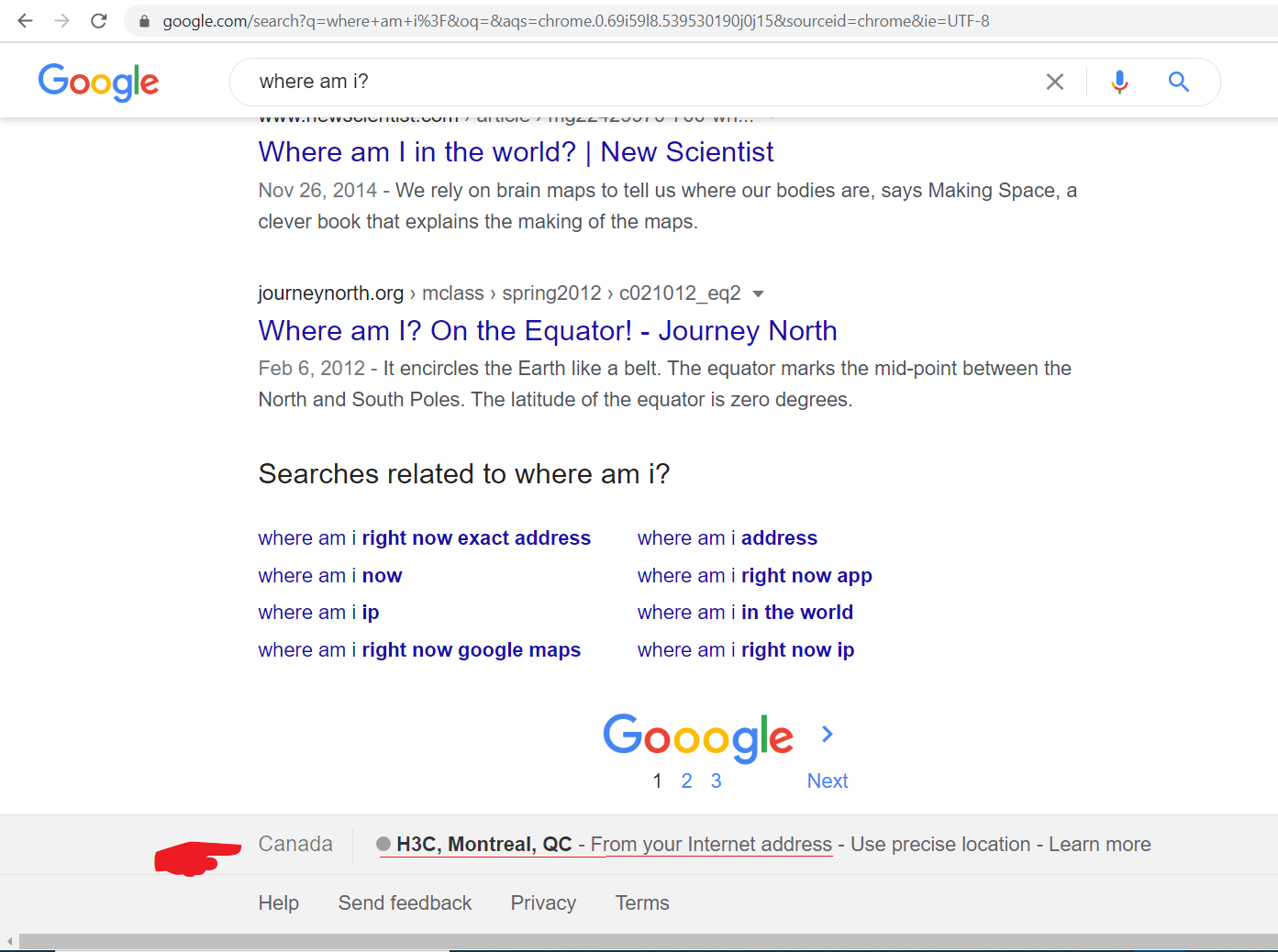Screen dimensions: 1278x952
Task: Search related 'where am i ip'
Action: click(x=318, y=613)
